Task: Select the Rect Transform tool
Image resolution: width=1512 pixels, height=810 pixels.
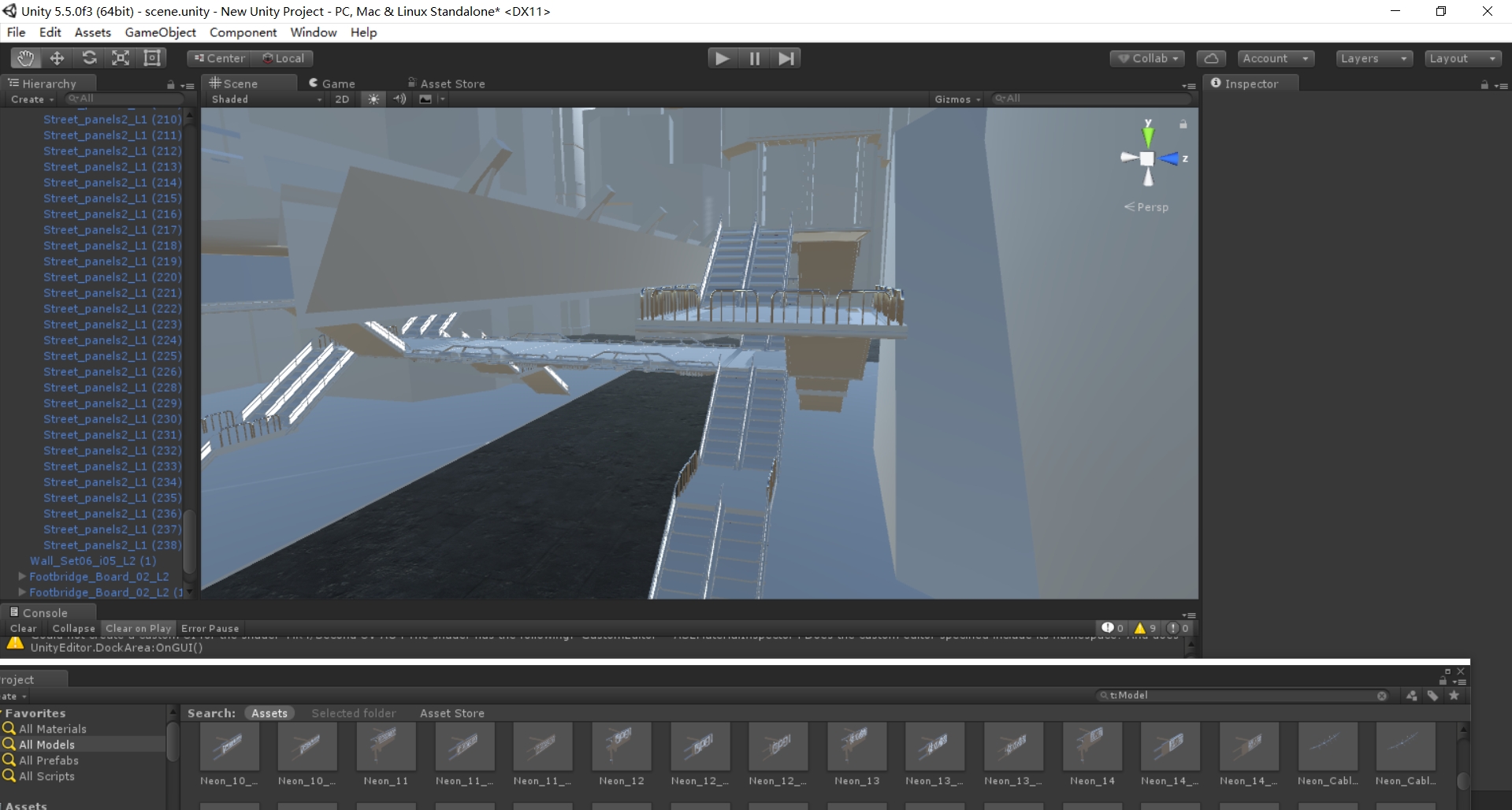Action: click(152, 58)
